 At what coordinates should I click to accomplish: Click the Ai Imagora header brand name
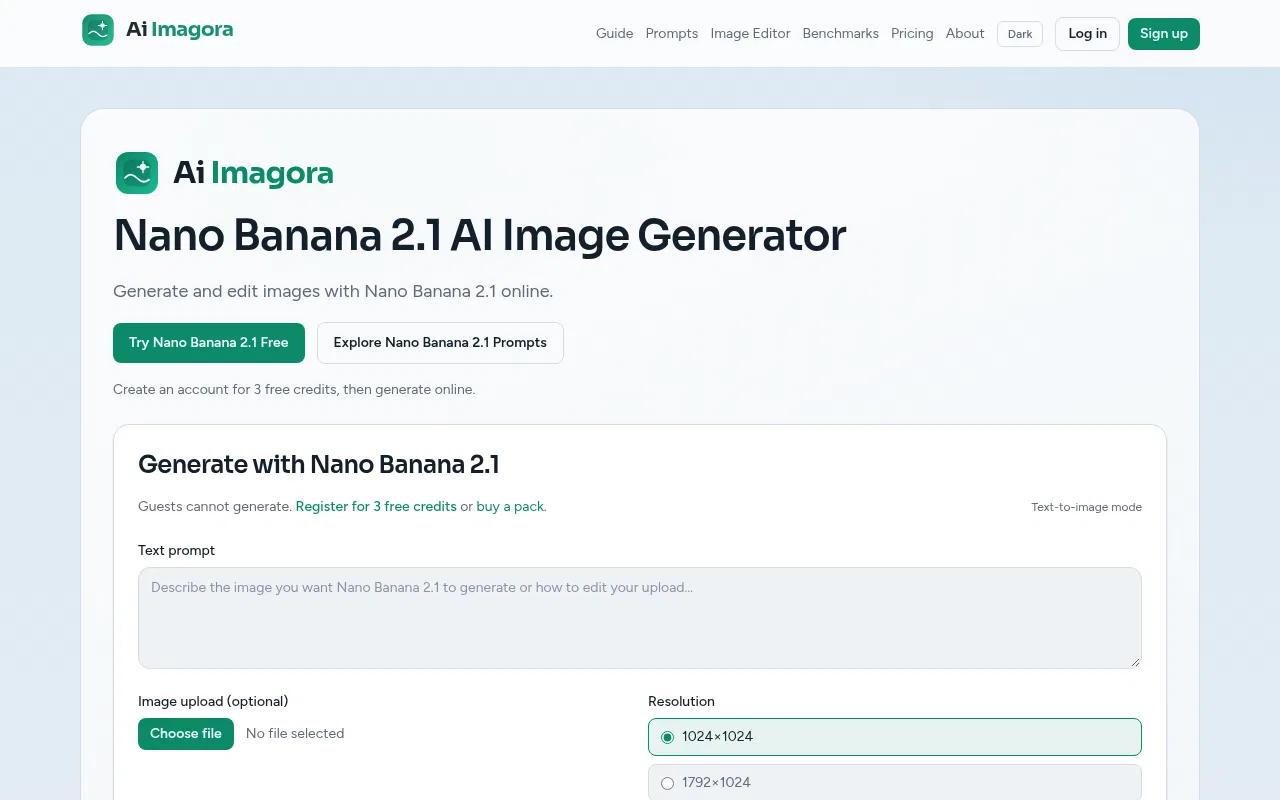point(180,30)
